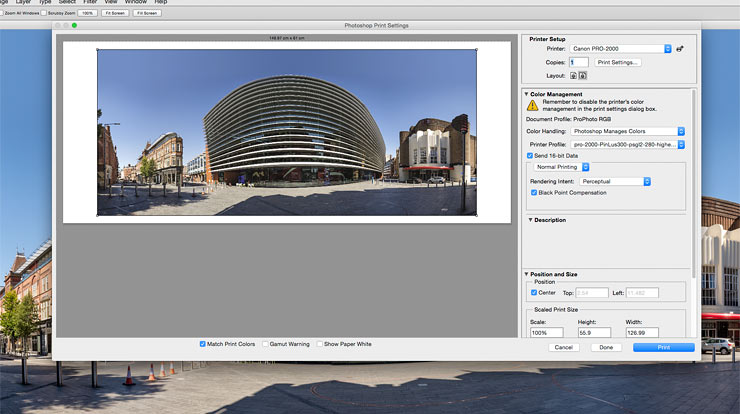The width and height of the screenshot is (740, 414).
Task: Click the Document Profile: ProPhoto RGB text
Action: [x=568, y=119]
